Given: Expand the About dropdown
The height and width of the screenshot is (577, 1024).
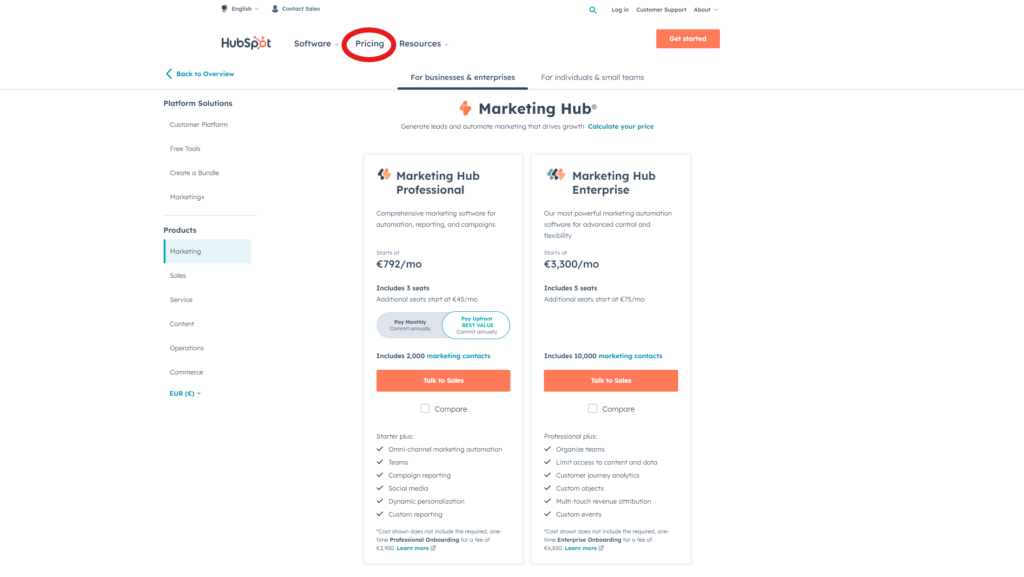Looking at the screenshot, I should click(x=705, y=10).
